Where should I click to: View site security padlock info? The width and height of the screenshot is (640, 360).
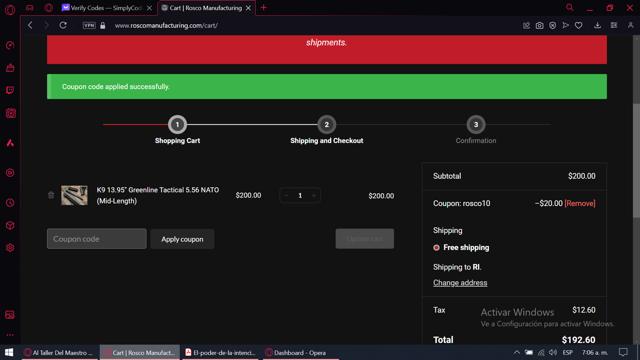point(102,25)
